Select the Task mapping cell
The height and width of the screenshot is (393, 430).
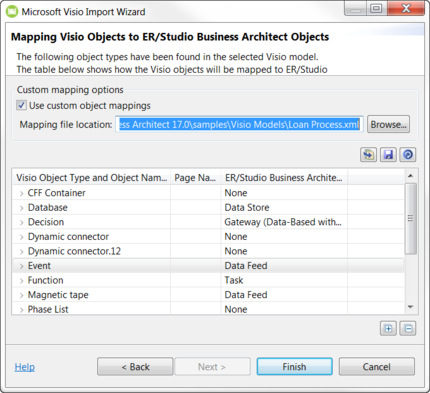point(284,280)
